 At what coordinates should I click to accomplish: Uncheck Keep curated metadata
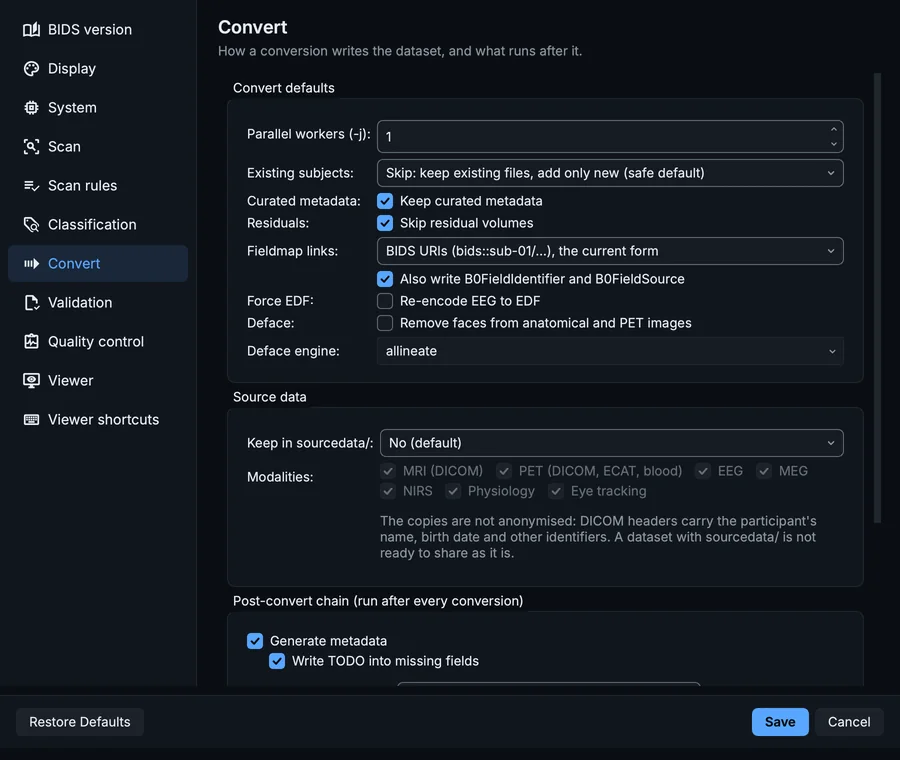point(385,201)
